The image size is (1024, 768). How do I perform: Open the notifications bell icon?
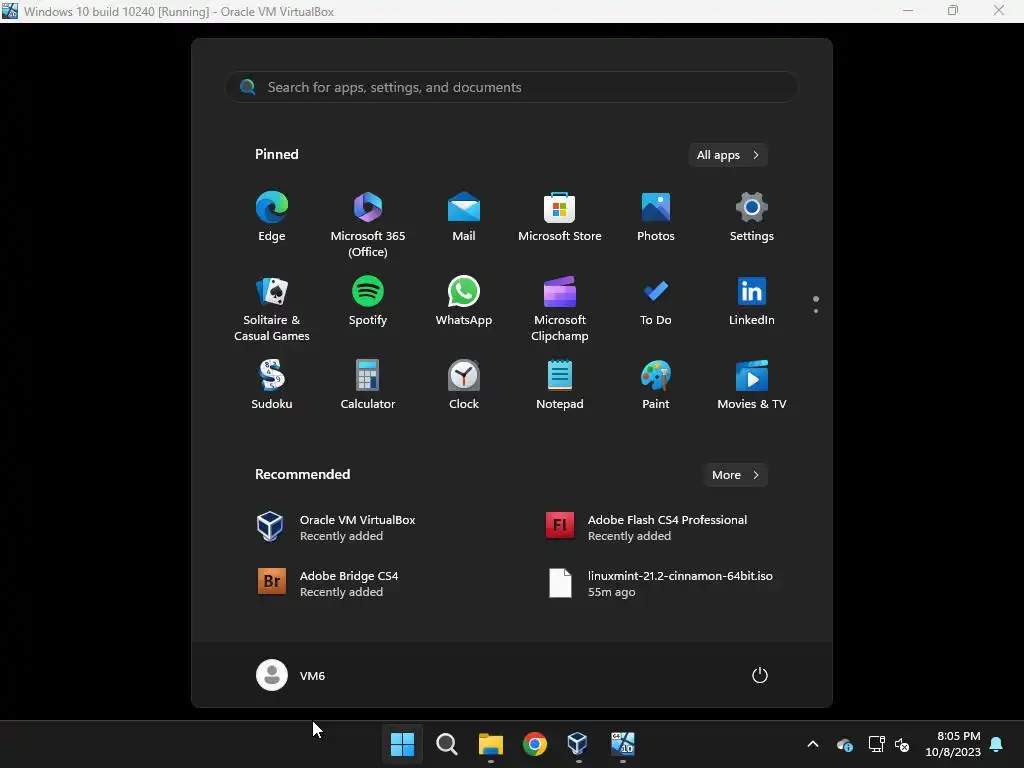click(997, 744)
